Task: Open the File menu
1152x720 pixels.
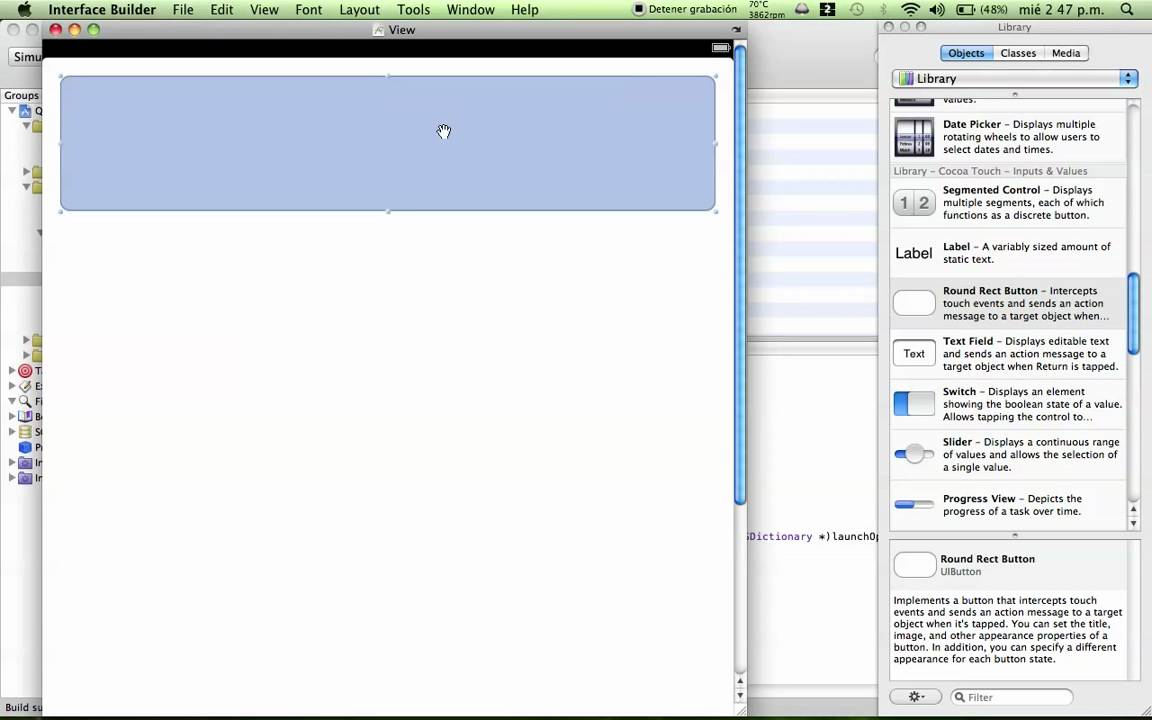Action: coord(183,10)
